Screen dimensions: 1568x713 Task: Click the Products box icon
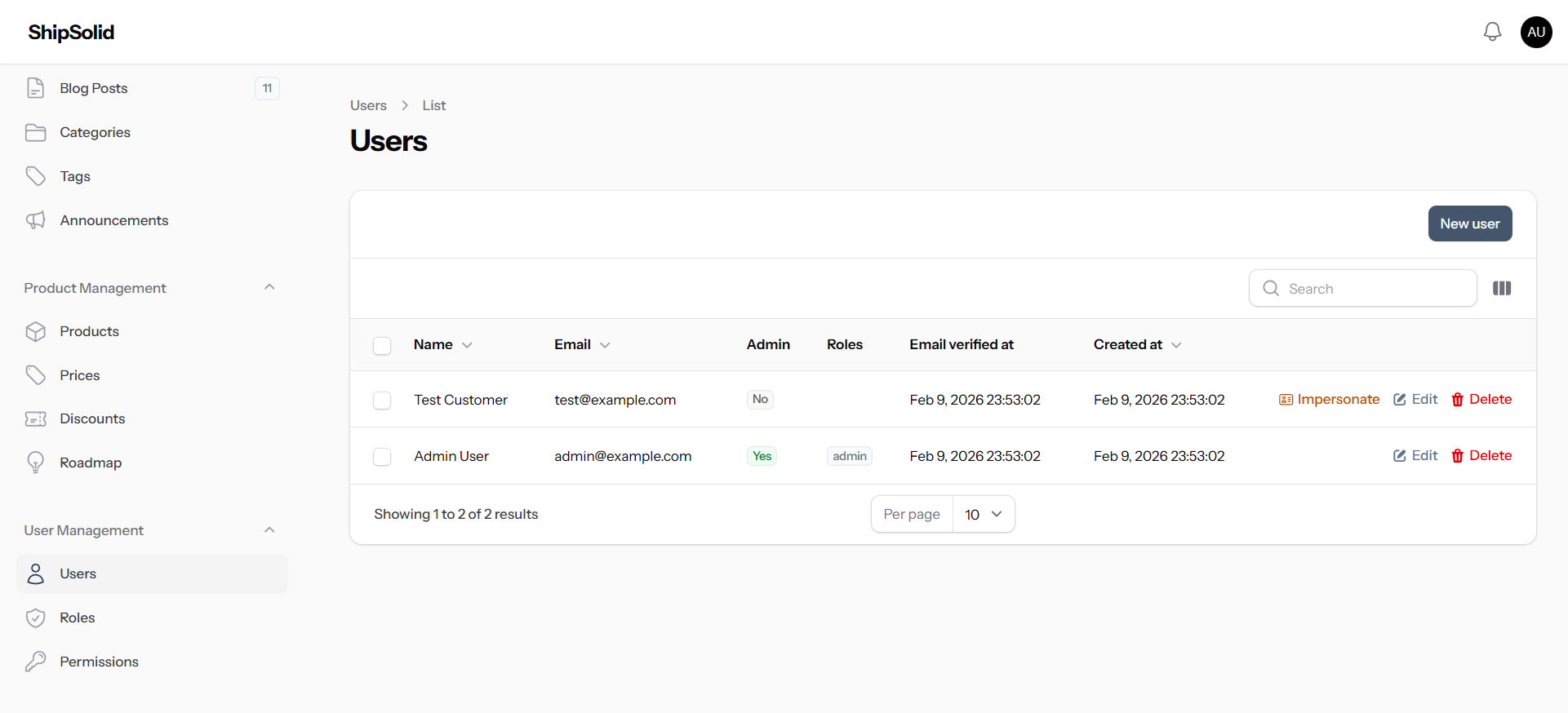pyautogui.click(x=35, y=331)
